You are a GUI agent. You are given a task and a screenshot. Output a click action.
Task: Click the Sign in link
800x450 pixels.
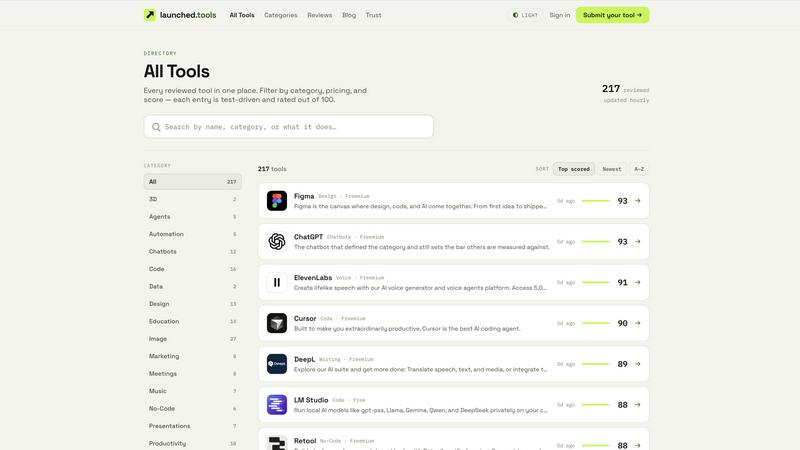tap(560, 15)
